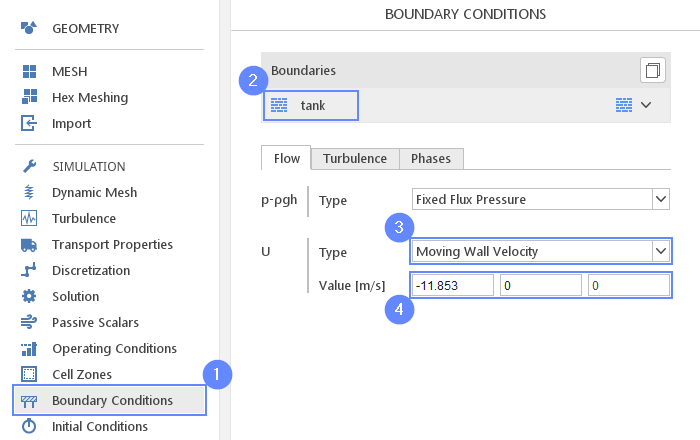Click the wall icon beside tank name

point(279,105)
